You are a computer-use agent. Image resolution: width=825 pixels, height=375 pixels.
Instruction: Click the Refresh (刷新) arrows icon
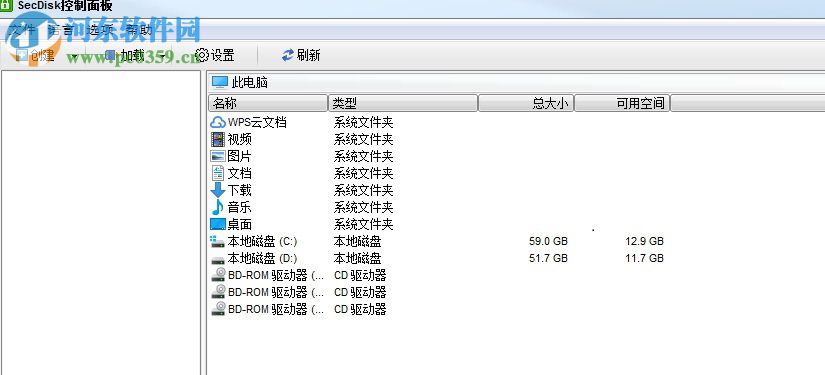point(288,55)
